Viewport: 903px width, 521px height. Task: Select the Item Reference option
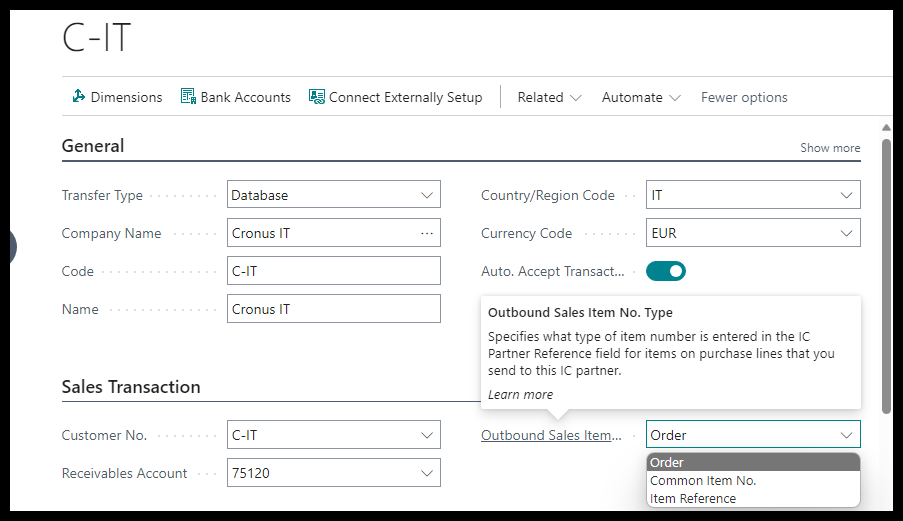(693, 498)
